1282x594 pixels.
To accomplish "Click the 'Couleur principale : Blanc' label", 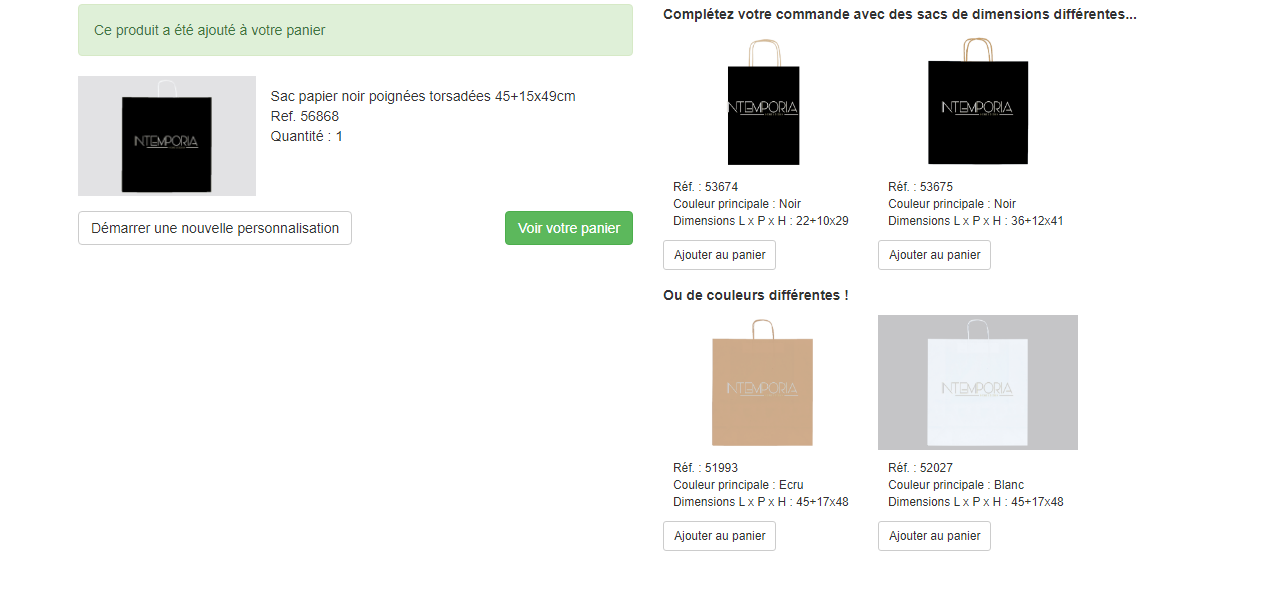I will pos(955,485).
